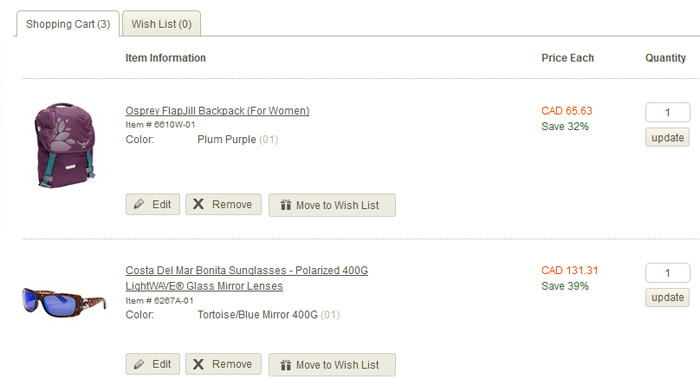Open the Costa Del Mar Bonita Sunglasses link
This screenshot has height=386, width=700.
[x=246, y=270]
